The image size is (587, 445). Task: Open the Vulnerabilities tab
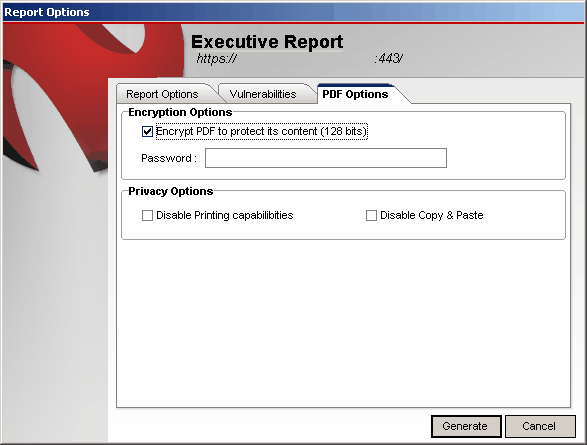[x=263, y=94]
